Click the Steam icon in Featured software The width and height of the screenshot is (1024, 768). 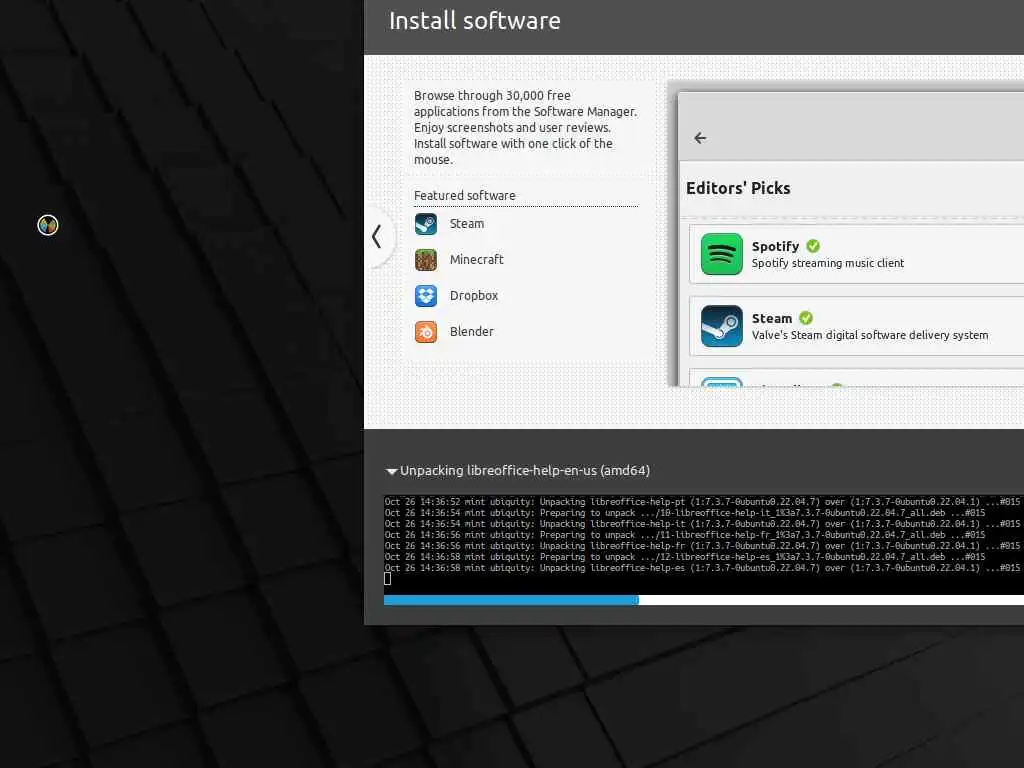(x=426, y=224)
